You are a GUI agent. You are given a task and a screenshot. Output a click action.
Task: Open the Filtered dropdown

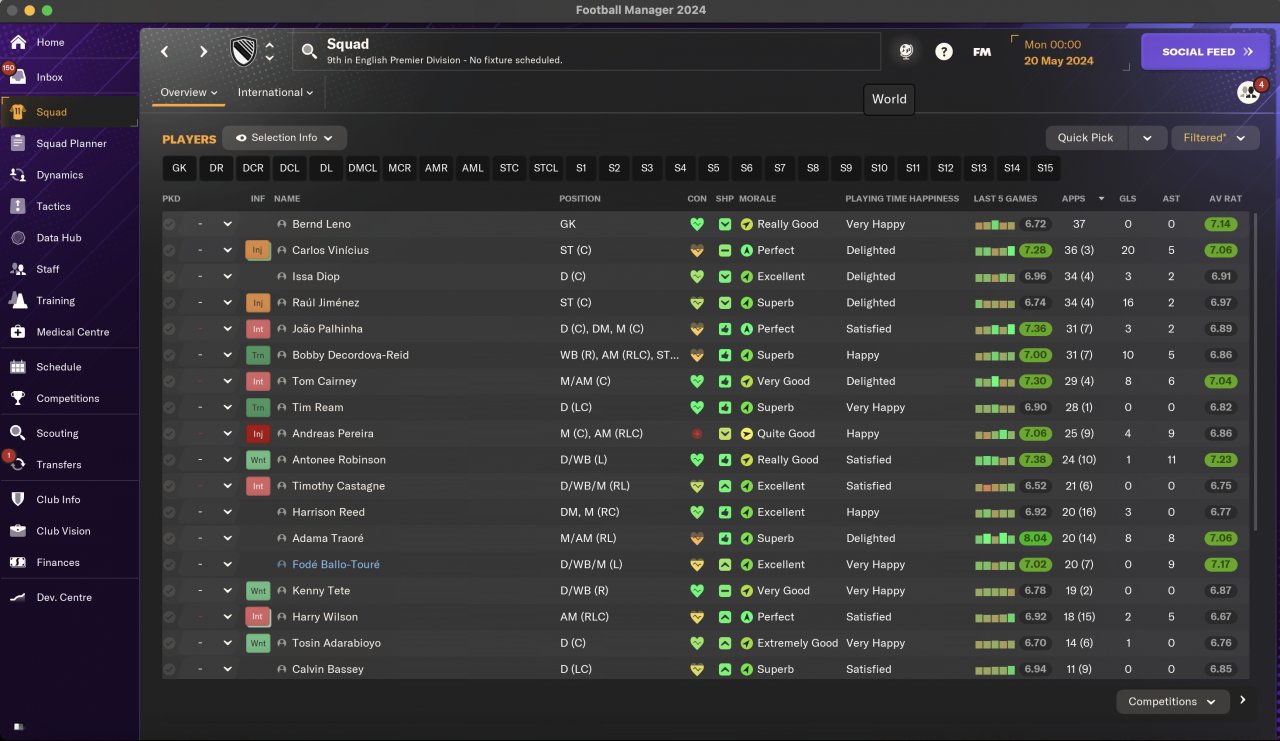[x=1215, y=138]
